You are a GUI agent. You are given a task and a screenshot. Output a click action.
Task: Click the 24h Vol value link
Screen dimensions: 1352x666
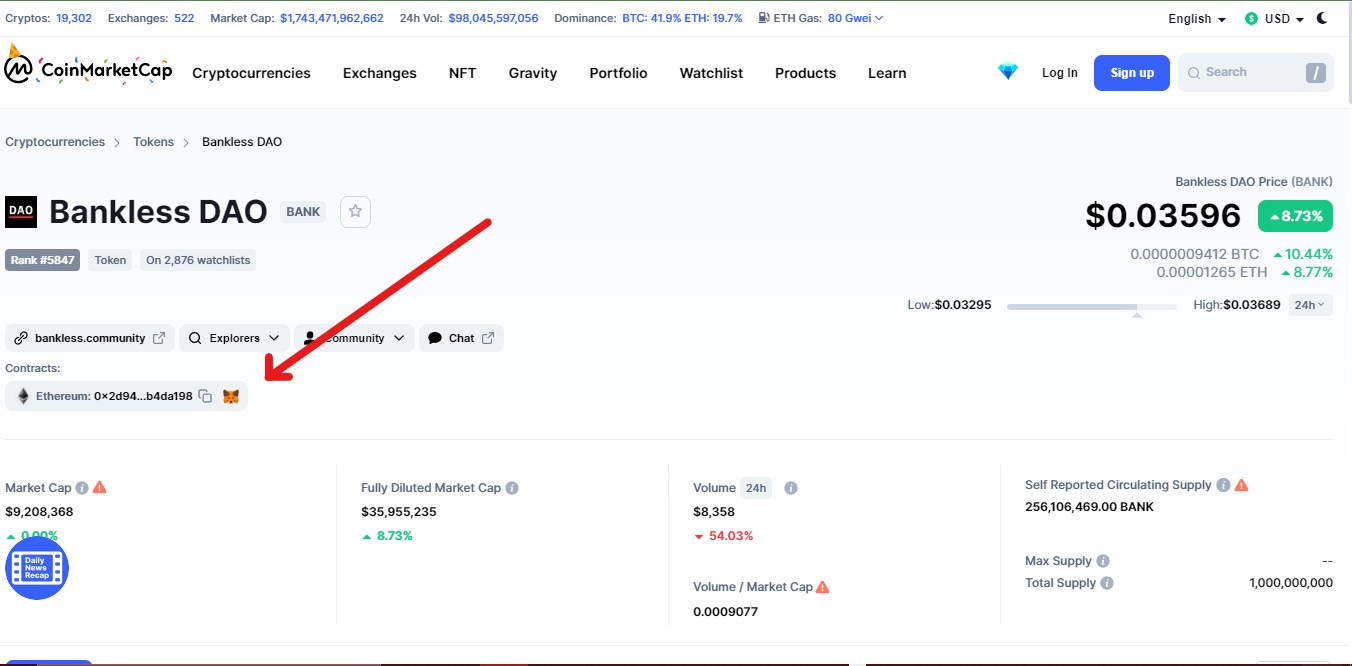pos(493,18)
